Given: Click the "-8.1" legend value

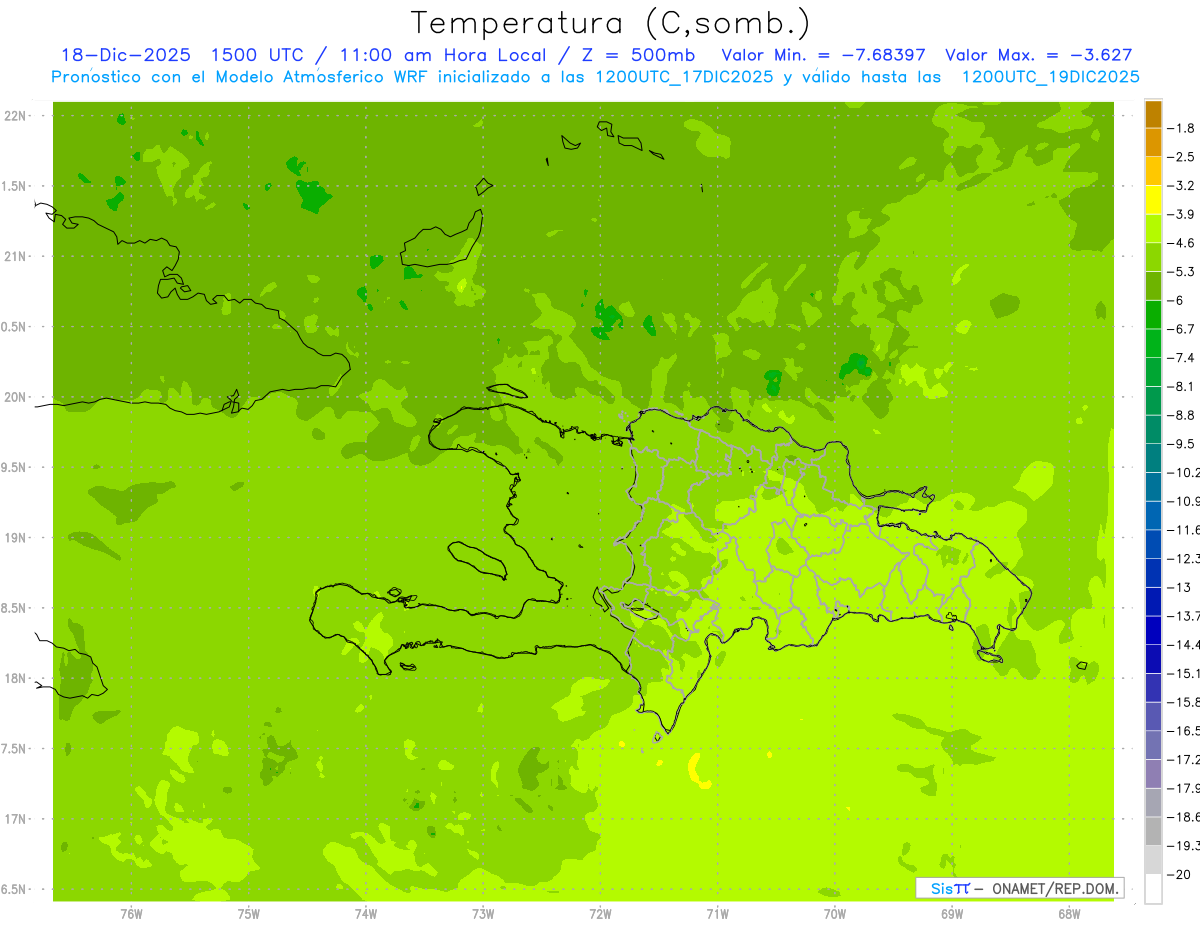Looking at the screenshot, I should (x=1181, y=386).
